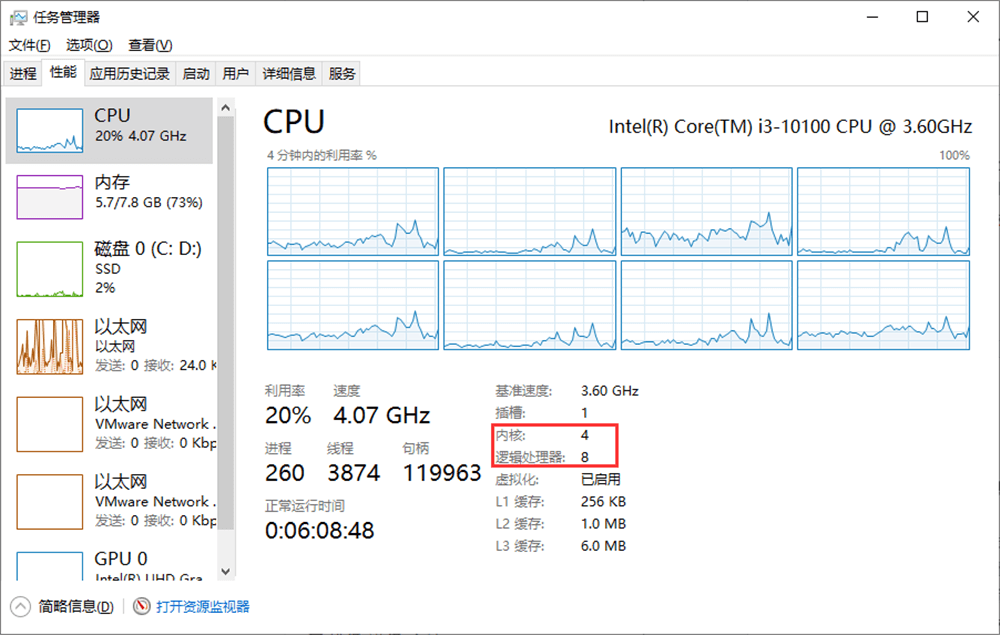Select the 内存 memory graph thumbnail
Image resolution: width=1000 pixels, height=635 pixels.
pos(50,196)
